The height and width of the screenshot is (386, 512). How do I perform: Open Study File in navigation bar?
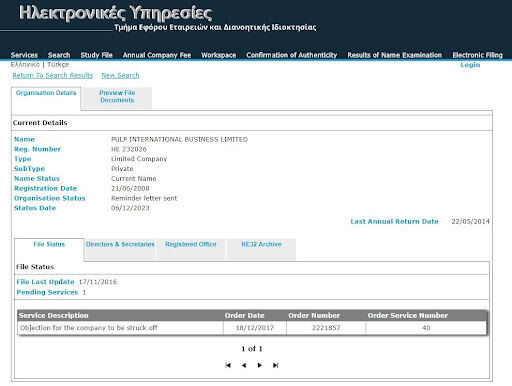click(x=96, y=55)
